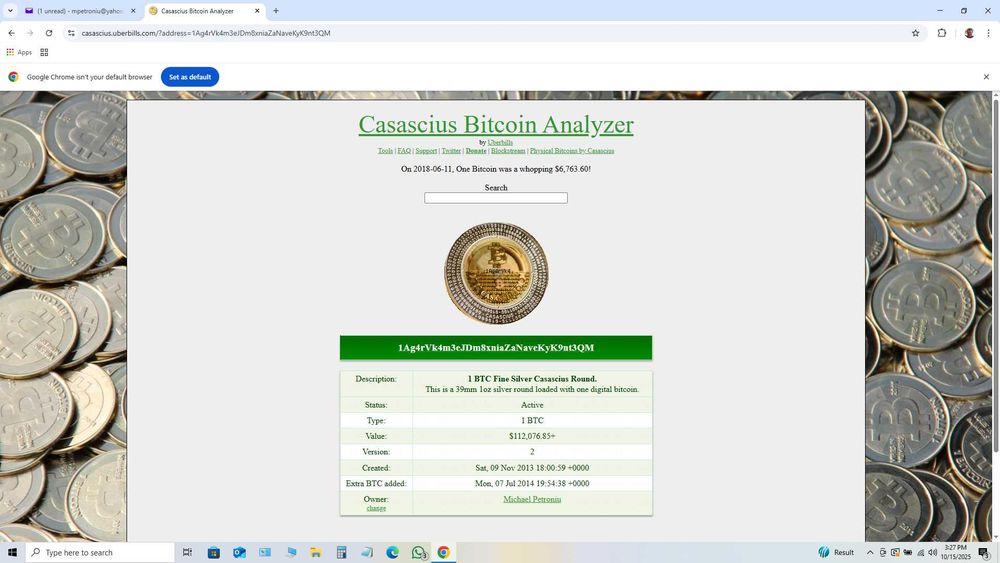Click the Created date cell

[532, 467]
